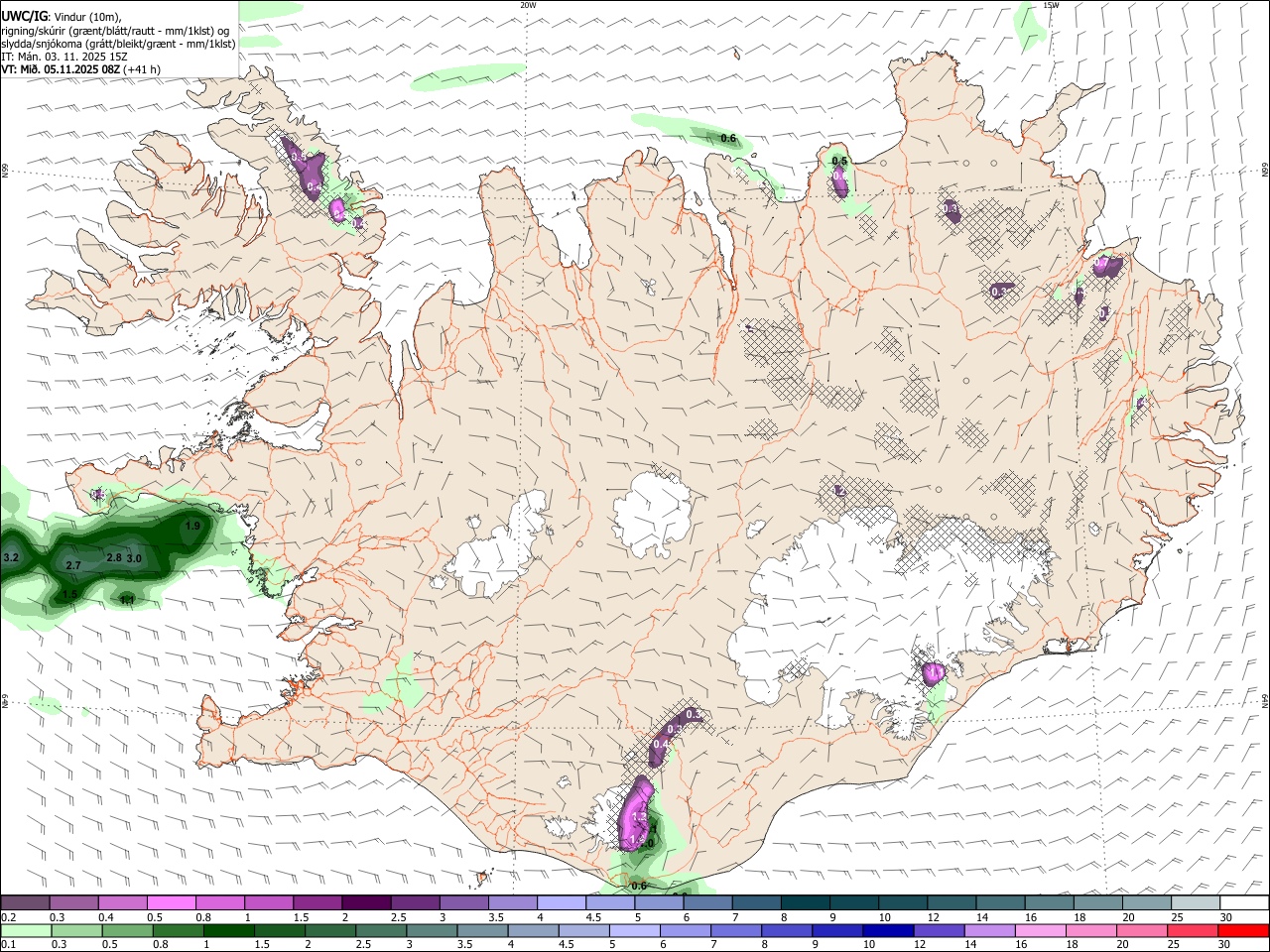Click the bottom-row blue swatch between 8 and 9
Screen dimensions: 1270x952
pos(787,930)
